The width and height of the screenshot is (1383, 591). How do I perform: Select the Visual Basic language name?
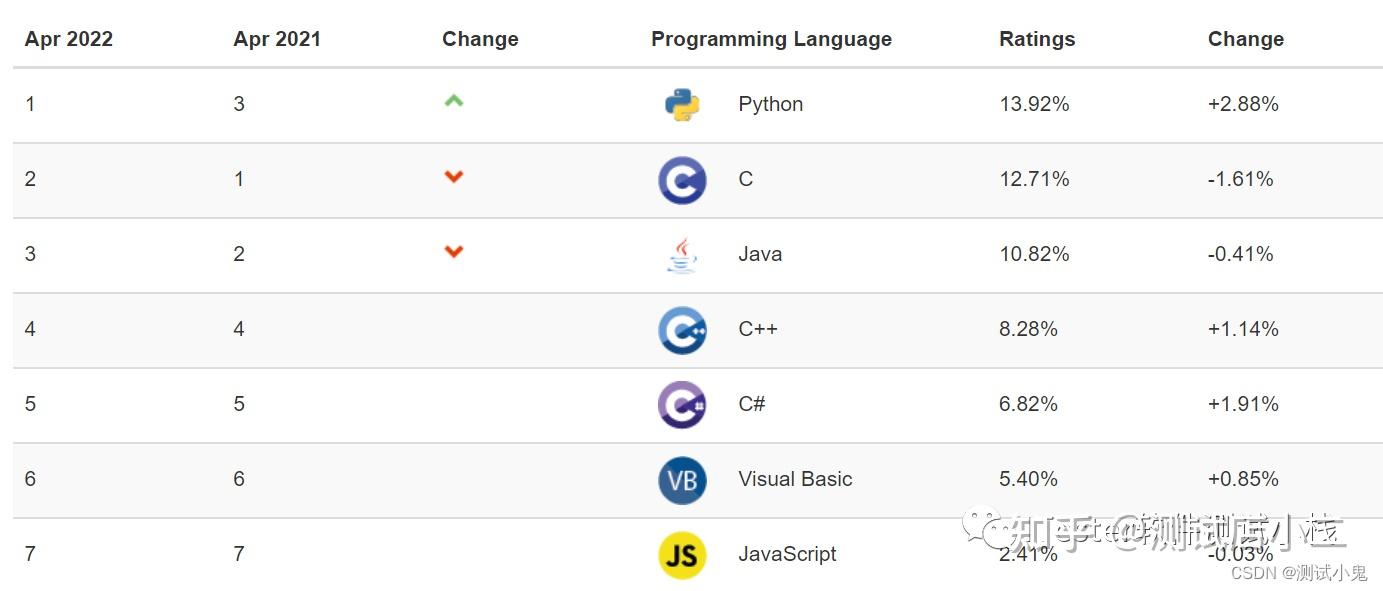pos(795,479)
